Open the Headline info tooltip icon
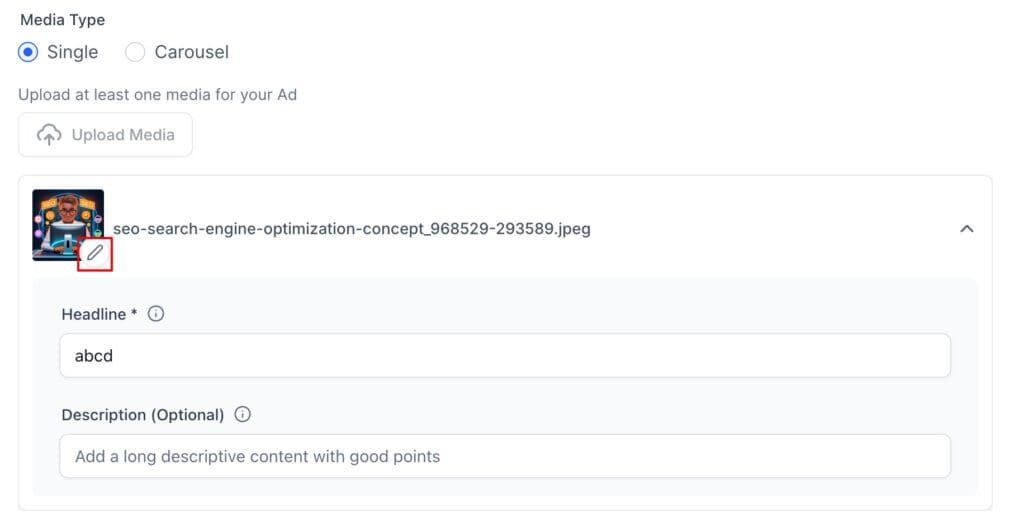This screenshot has height=513, width=1024. [x=155, y=314]
